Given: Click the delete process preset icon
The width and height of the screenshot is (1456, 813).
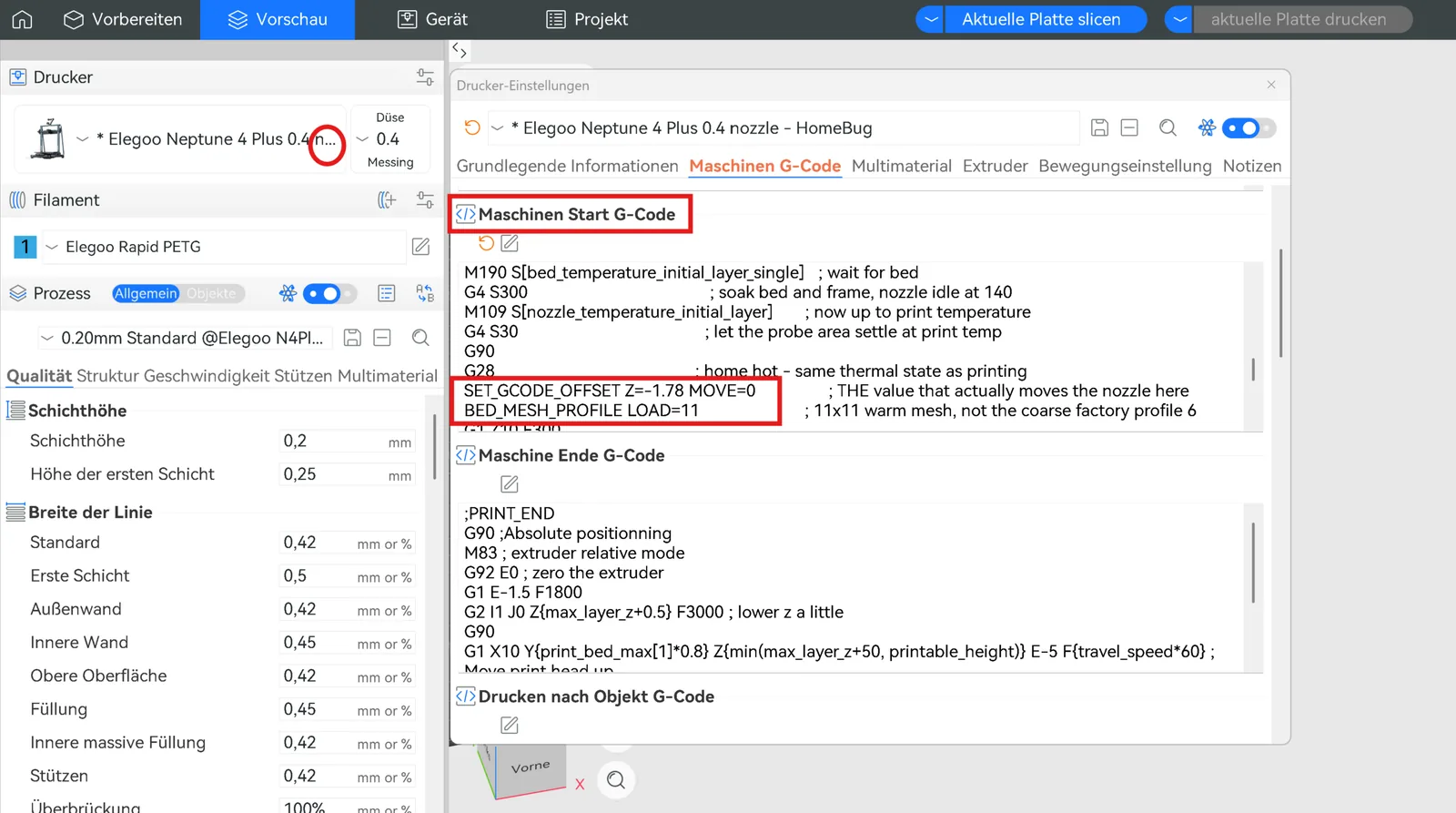Looking at the screenshot, I should point(382,338).
